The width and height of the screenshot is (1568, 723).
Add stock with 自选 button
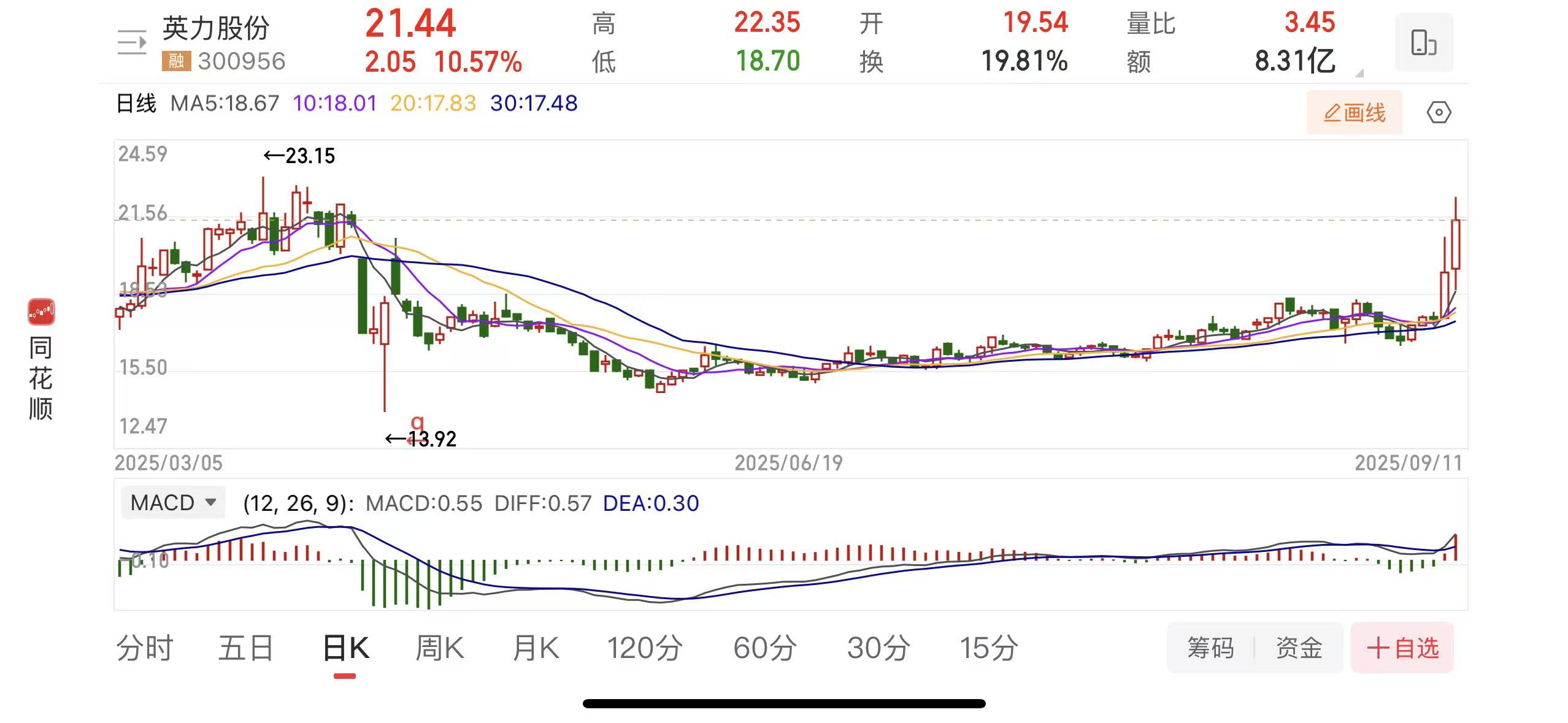[1402, 648]
